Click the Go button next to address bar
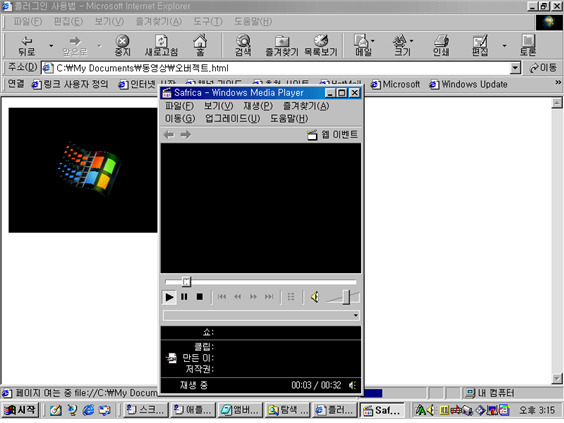The image size is (564, 423). point(543,68)
